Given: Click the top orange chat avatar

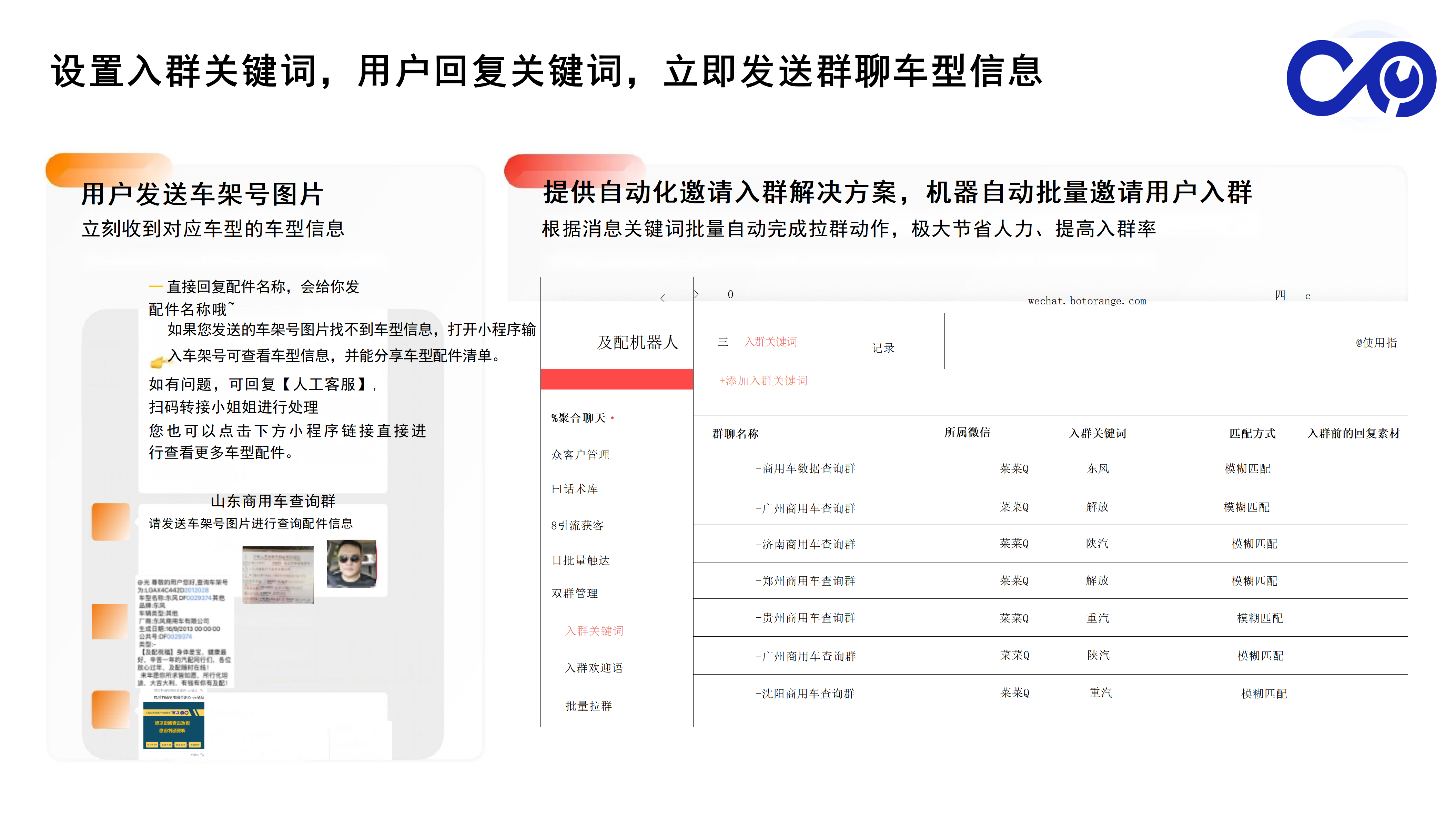Looking at the screenshot, I should coord(111,522).
